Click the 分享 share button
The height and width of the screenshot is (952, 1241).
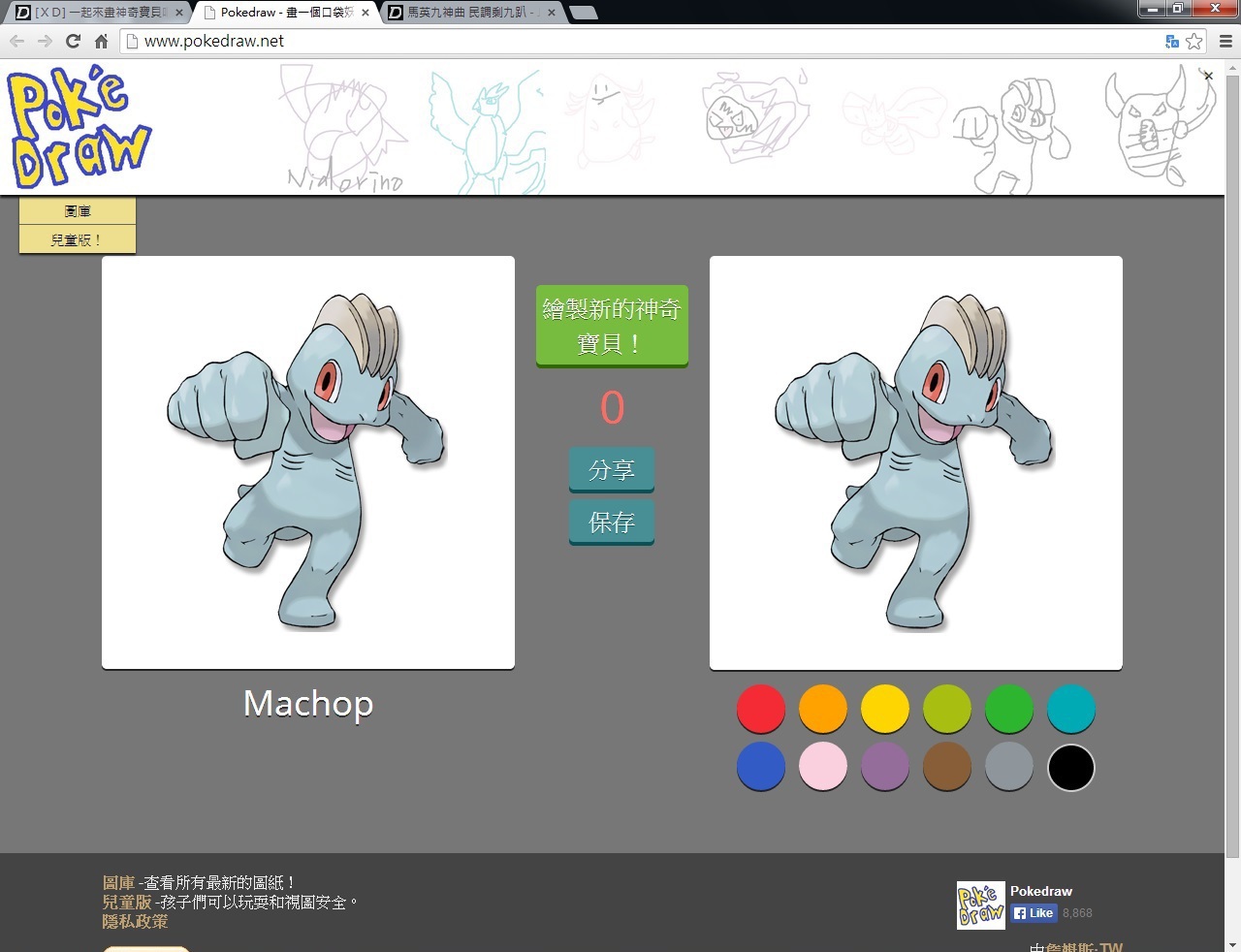[x=612, y=470]
